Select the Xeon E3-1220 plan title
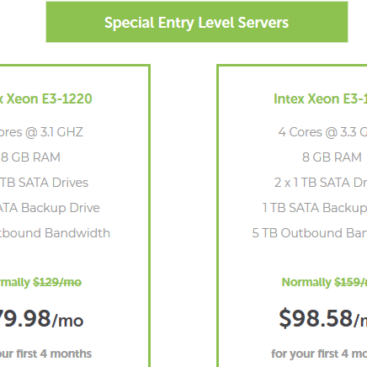367x367 pixels. [46, 99]
